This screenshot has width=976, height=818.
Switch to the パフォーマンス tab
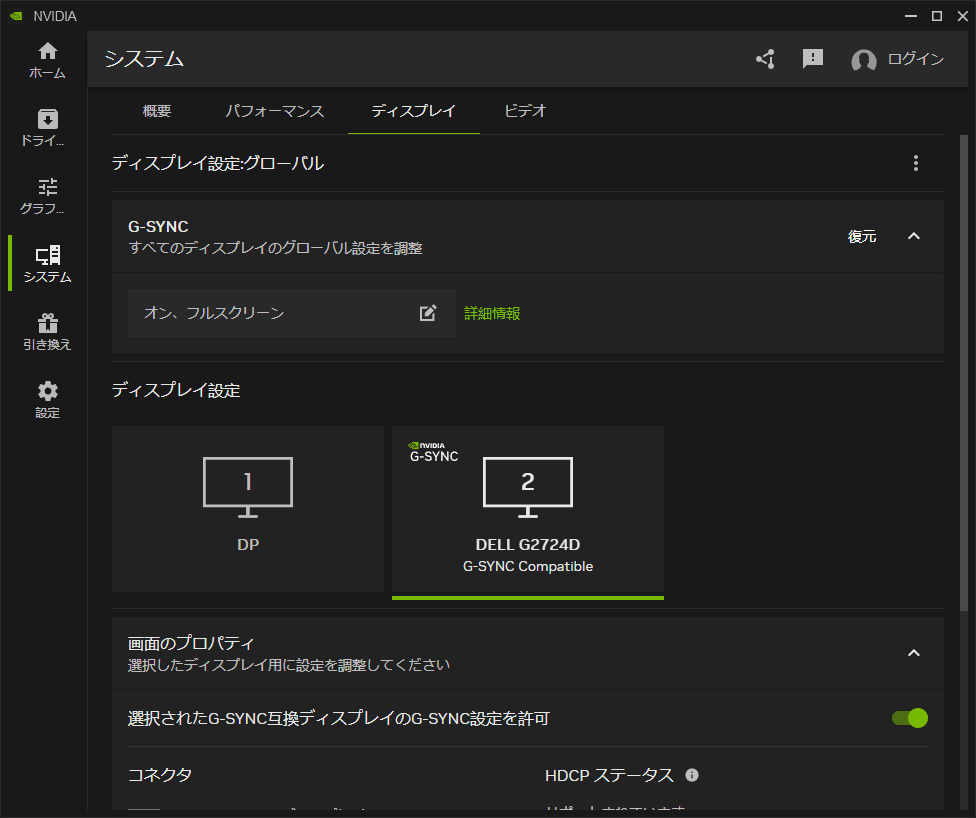pyautogui.click(x=274, y=111)
